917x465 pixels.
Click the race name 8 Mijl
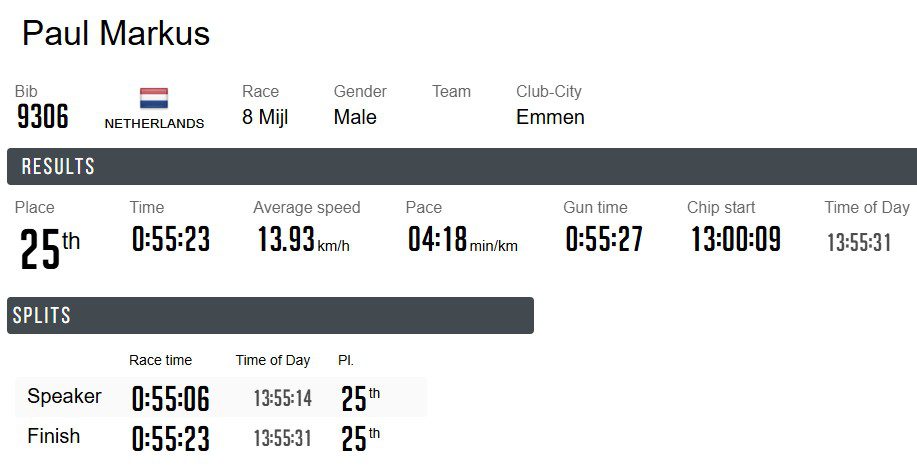pyautogui.click(x=265, y=117)
